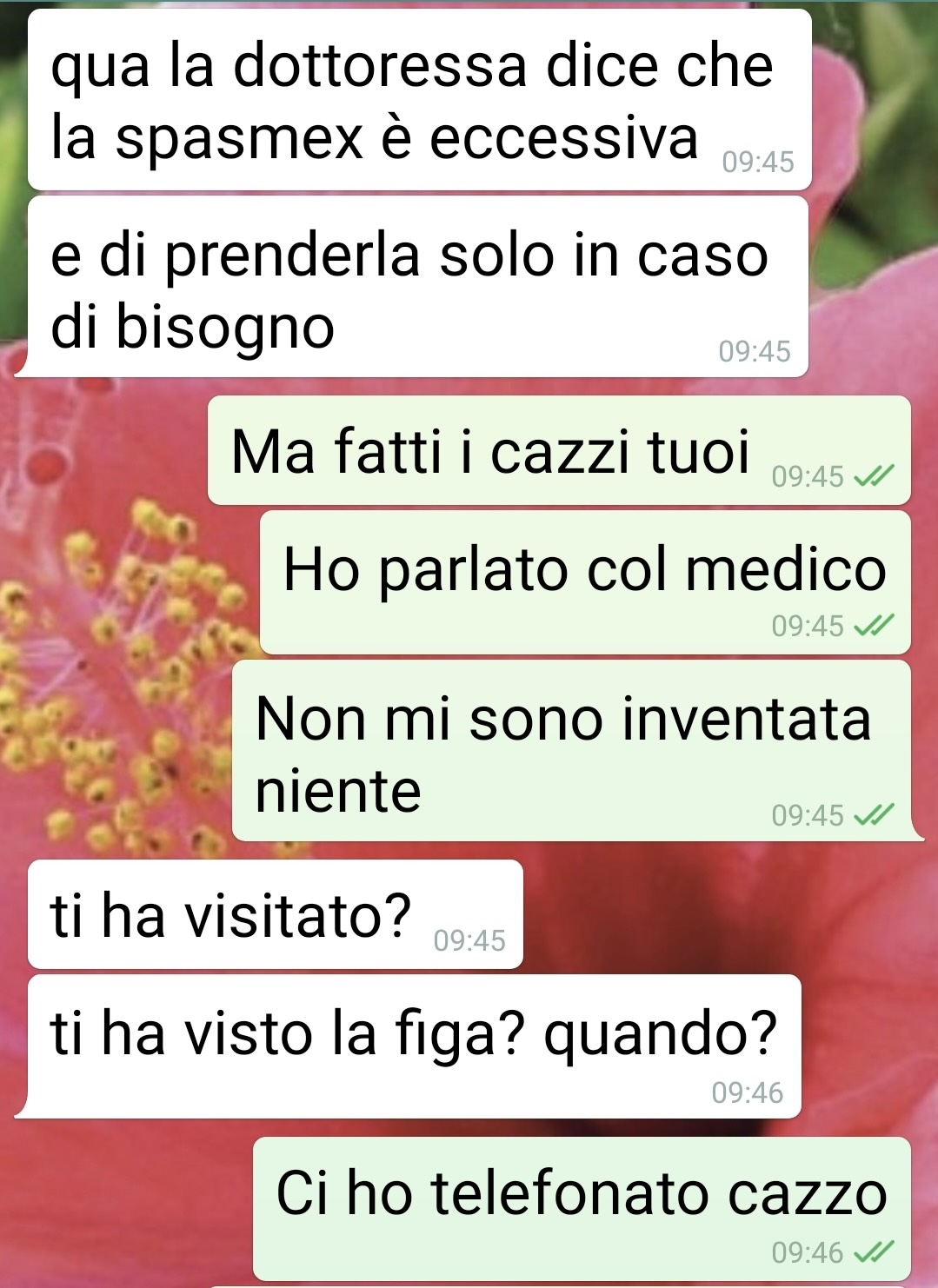This screenshot has width=938, height=1288.
Task: Tap timestamp next to 'di bisogno'
Action: [755, 351]
